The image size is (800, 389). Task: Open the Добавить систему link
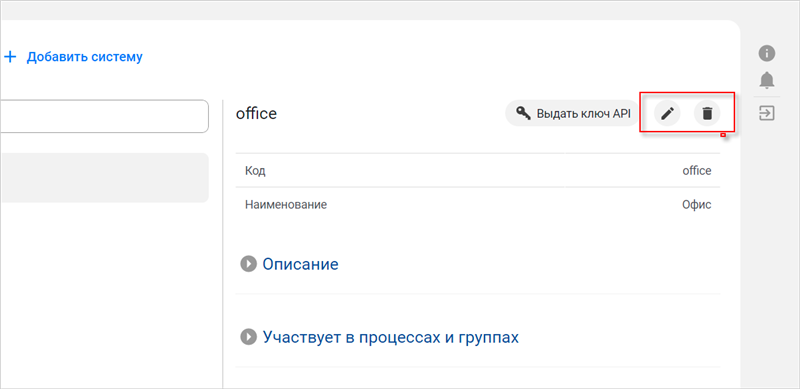(85, 57)
